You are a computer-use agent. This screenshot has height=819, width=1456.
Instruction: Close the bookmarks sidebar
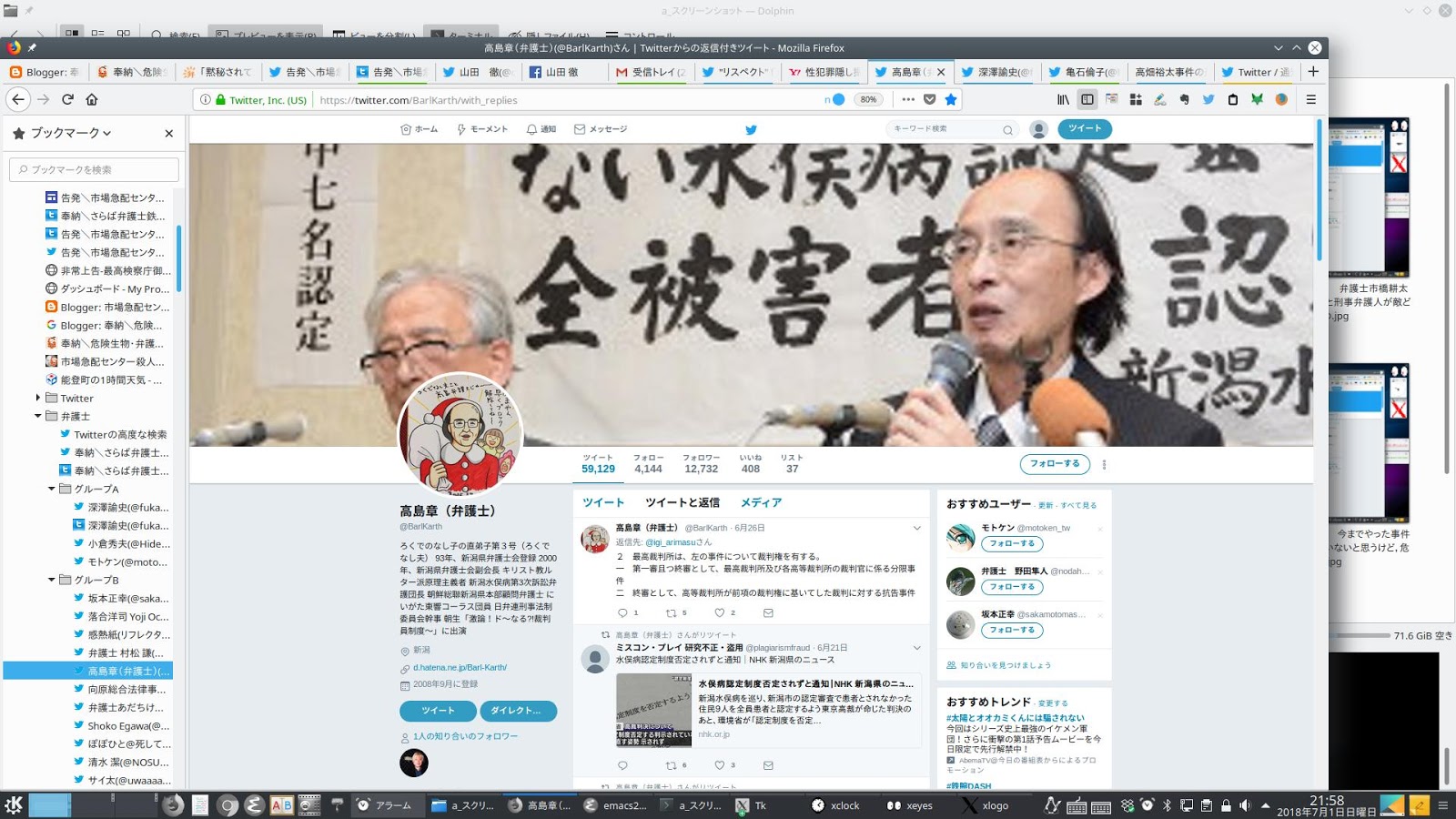[168, 133]
